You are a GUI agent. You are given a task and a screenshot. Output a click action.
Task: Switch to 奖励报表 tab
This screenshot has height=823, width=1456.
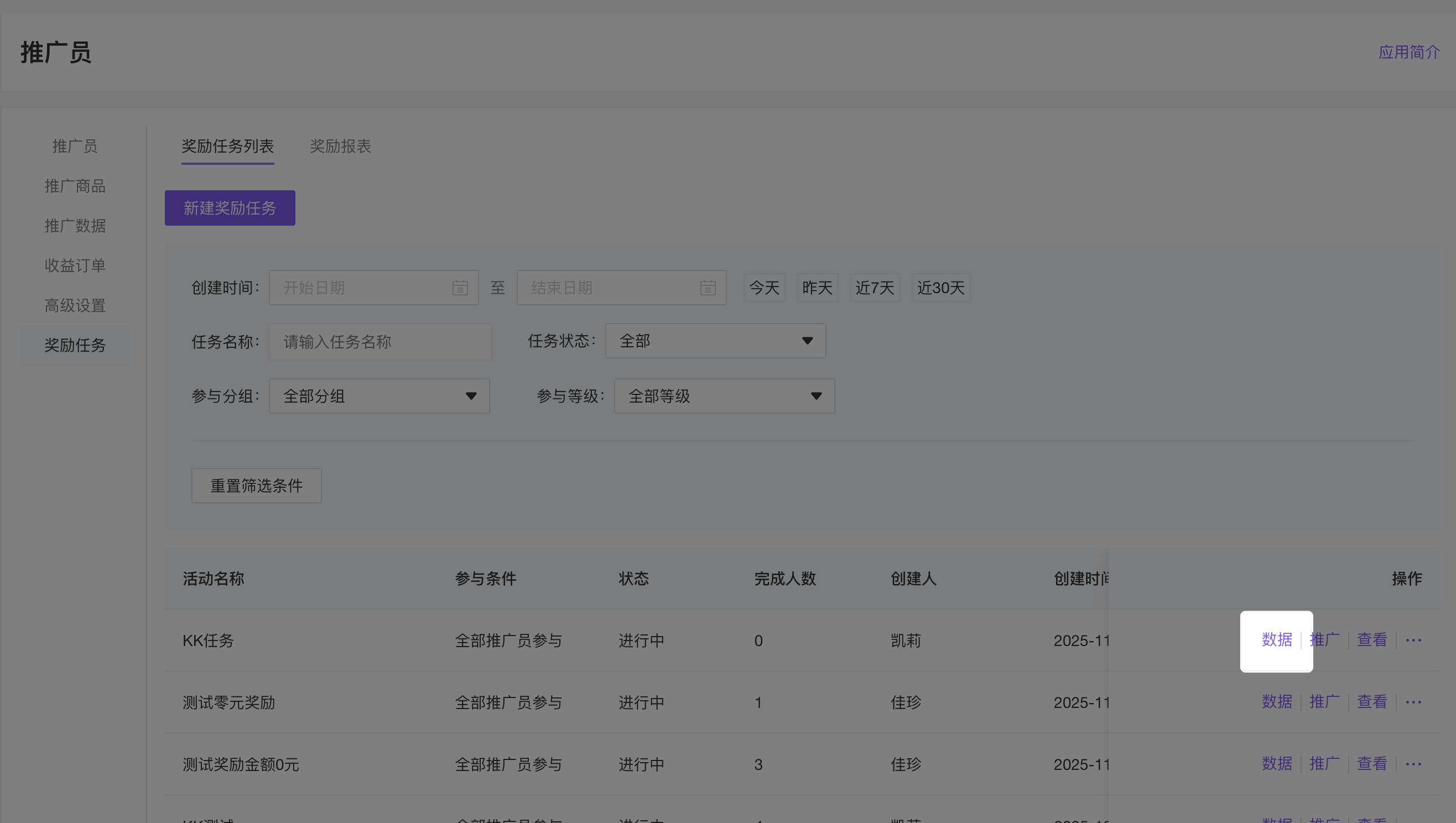point(340,147)
